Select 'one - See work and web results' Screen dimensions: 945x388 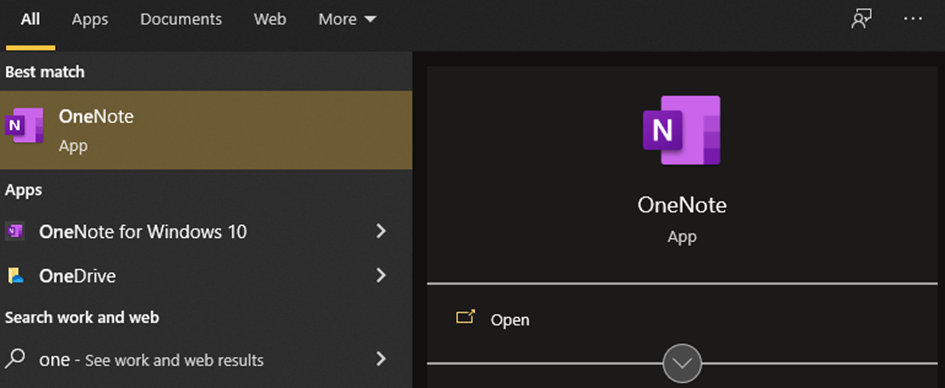(x=206, y=360)
